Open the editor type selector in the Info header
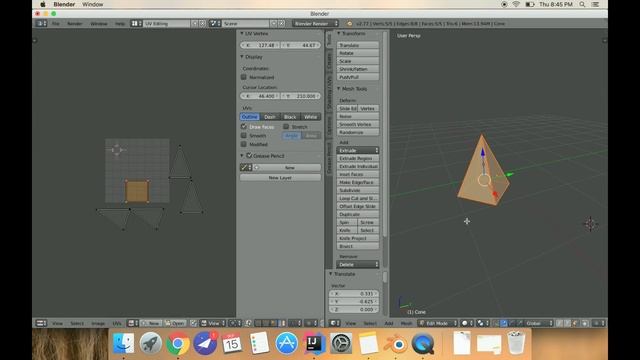640x360 pixels. (42, 24)
